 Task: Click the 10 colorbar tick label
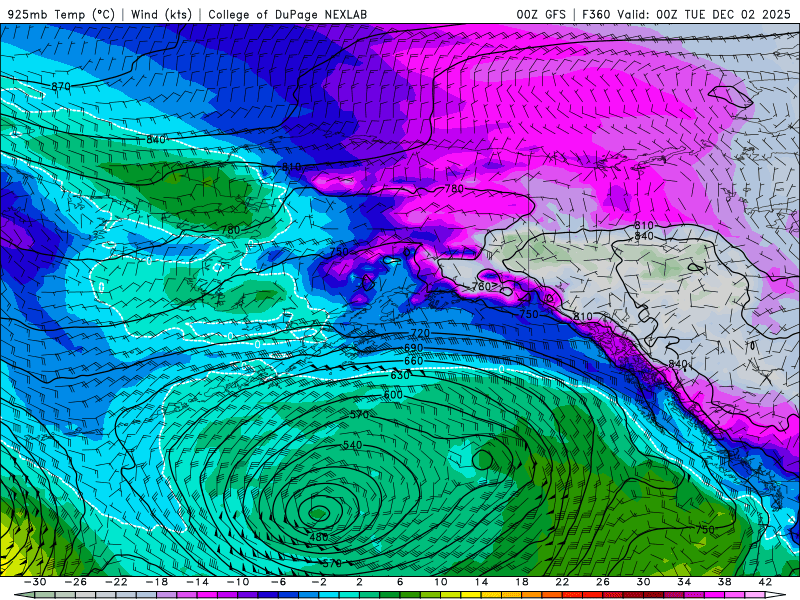pos(441,582)
